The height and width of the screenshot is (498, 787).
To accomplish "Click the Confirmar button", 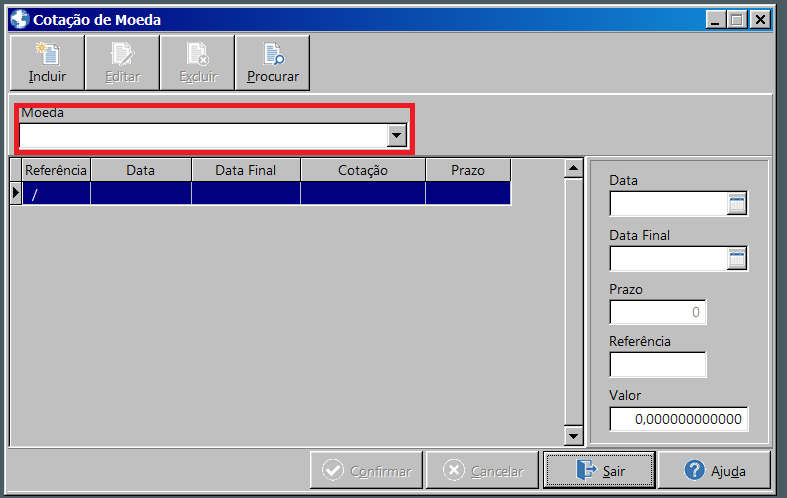I will pos(367,470).
